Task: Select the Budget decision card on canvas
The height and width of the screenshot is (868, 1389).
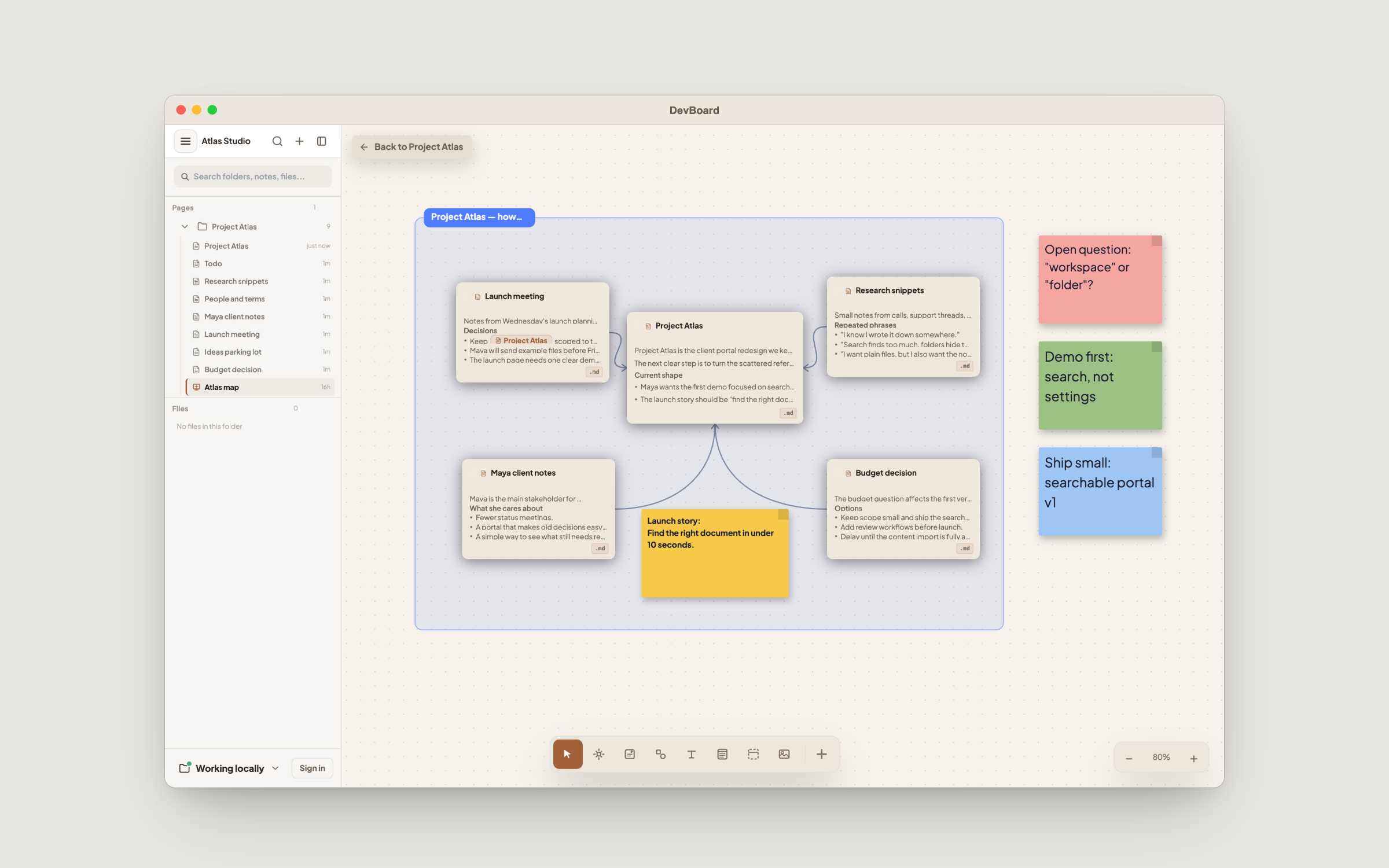Action: pos(902,509)
